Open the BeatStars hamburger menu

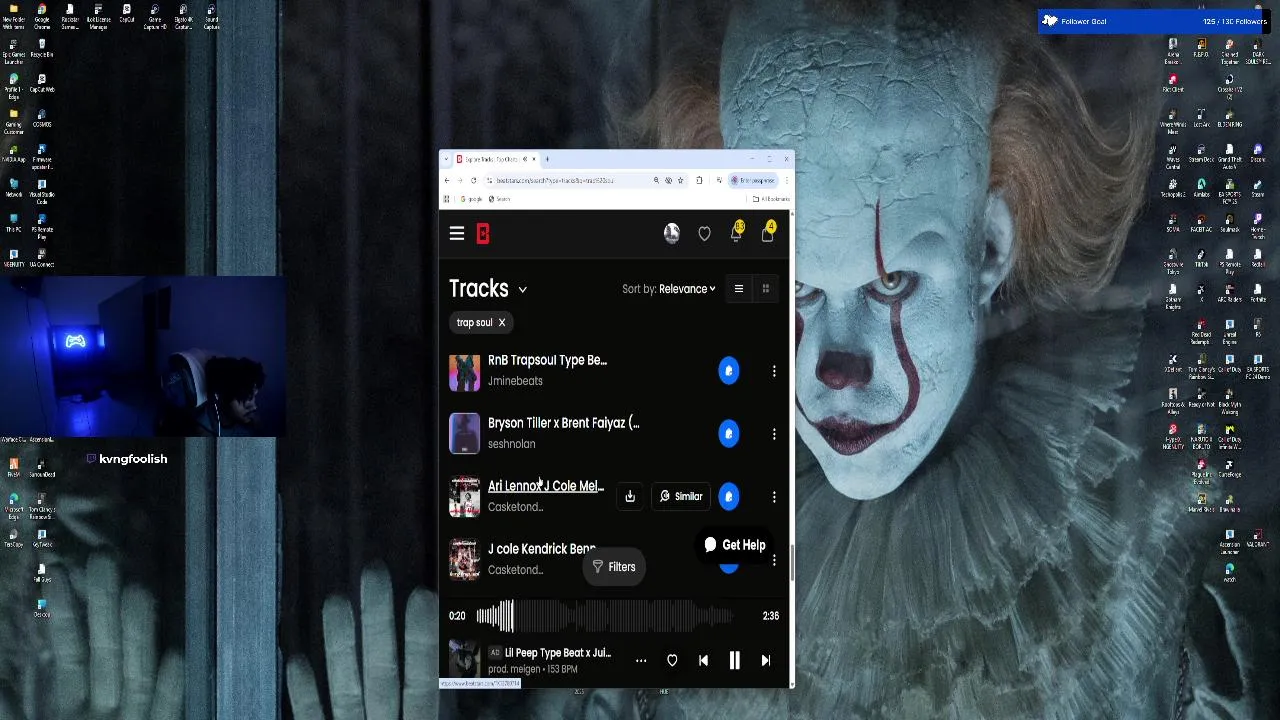pos(457,234)
